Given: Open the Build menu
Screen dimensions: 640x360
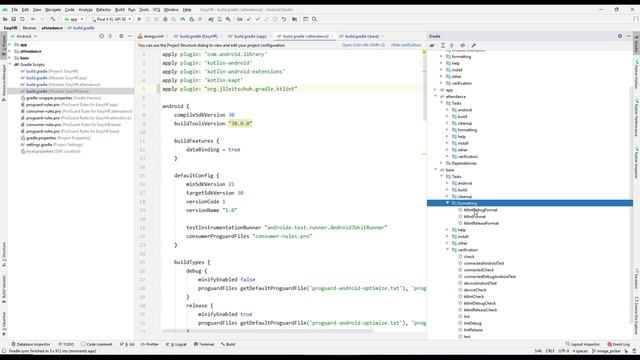Looking at the screenshot, I should pos(120,9).
